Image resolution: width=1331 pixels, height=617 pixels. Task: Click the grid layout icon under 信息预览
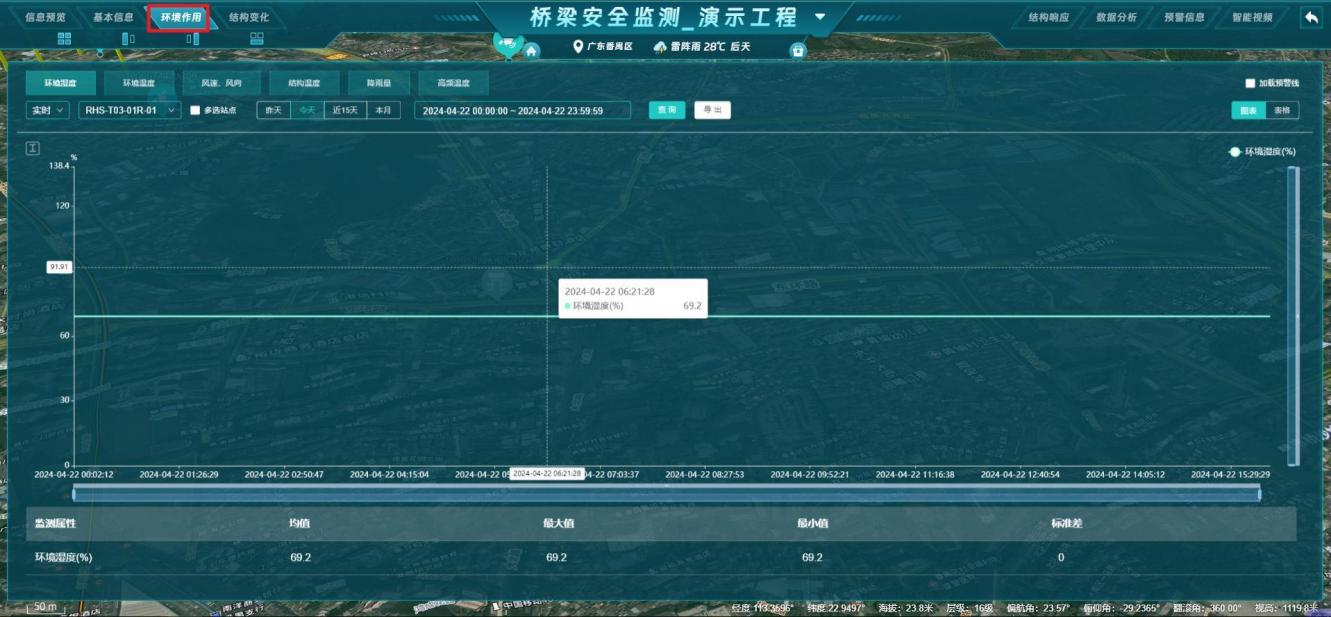click(x=65, y=38)
